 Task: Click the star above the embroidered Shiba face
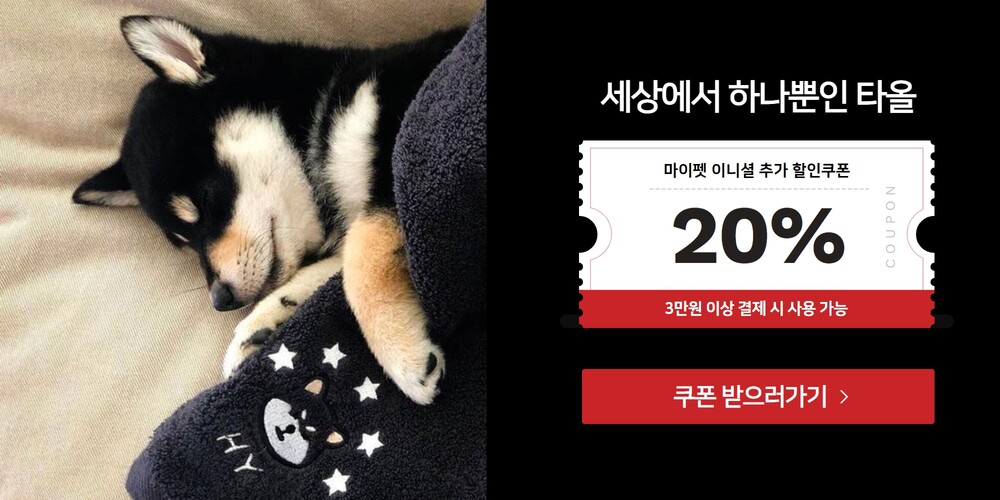tap(332, 355)
